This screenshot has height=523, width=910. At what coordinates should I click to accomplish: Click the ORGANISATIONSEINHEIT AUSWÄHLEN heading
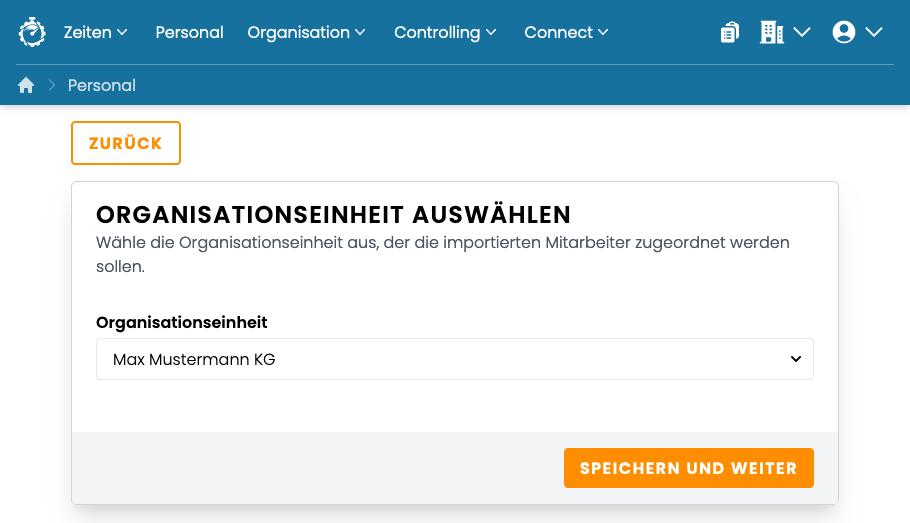coord(334,215)
